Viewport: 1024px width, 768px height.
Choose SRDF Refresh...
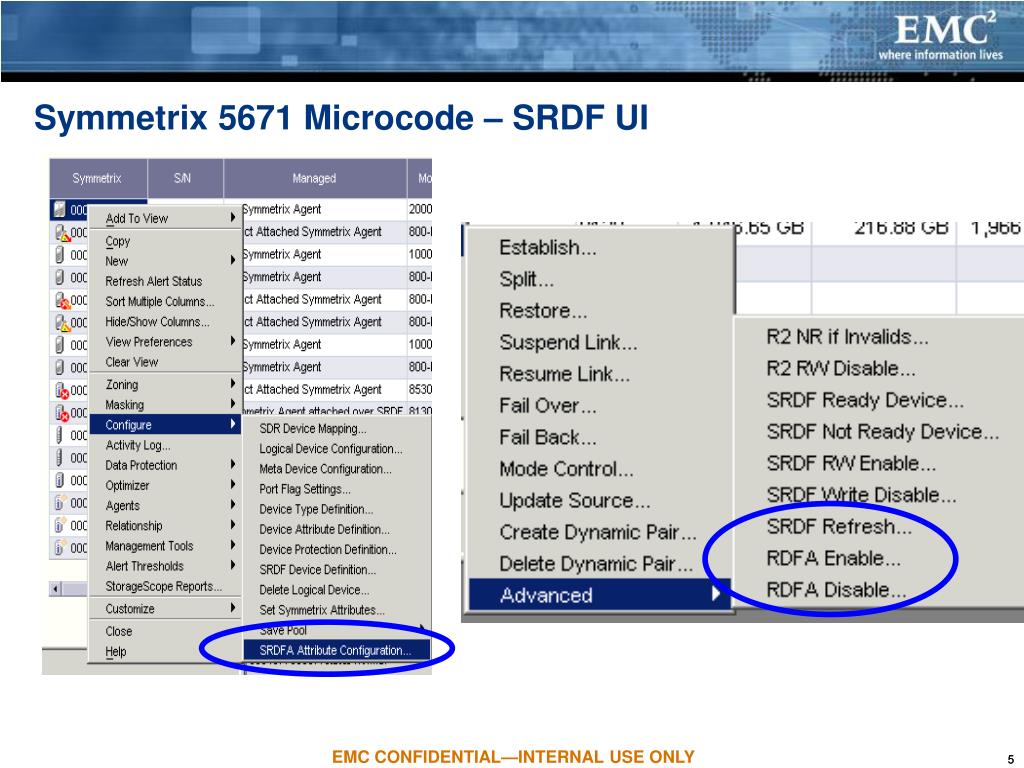(879, 526)
